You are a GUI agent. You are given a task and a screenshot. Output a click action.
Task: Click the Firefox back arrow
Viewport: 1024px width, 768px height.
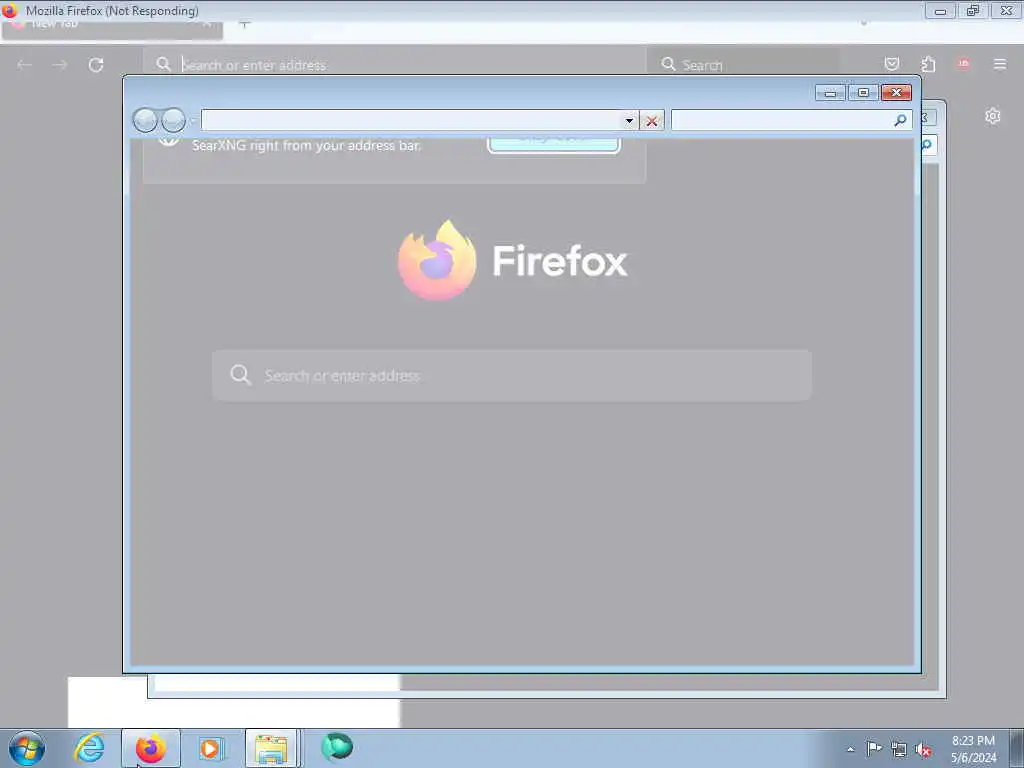pos(25,65)
